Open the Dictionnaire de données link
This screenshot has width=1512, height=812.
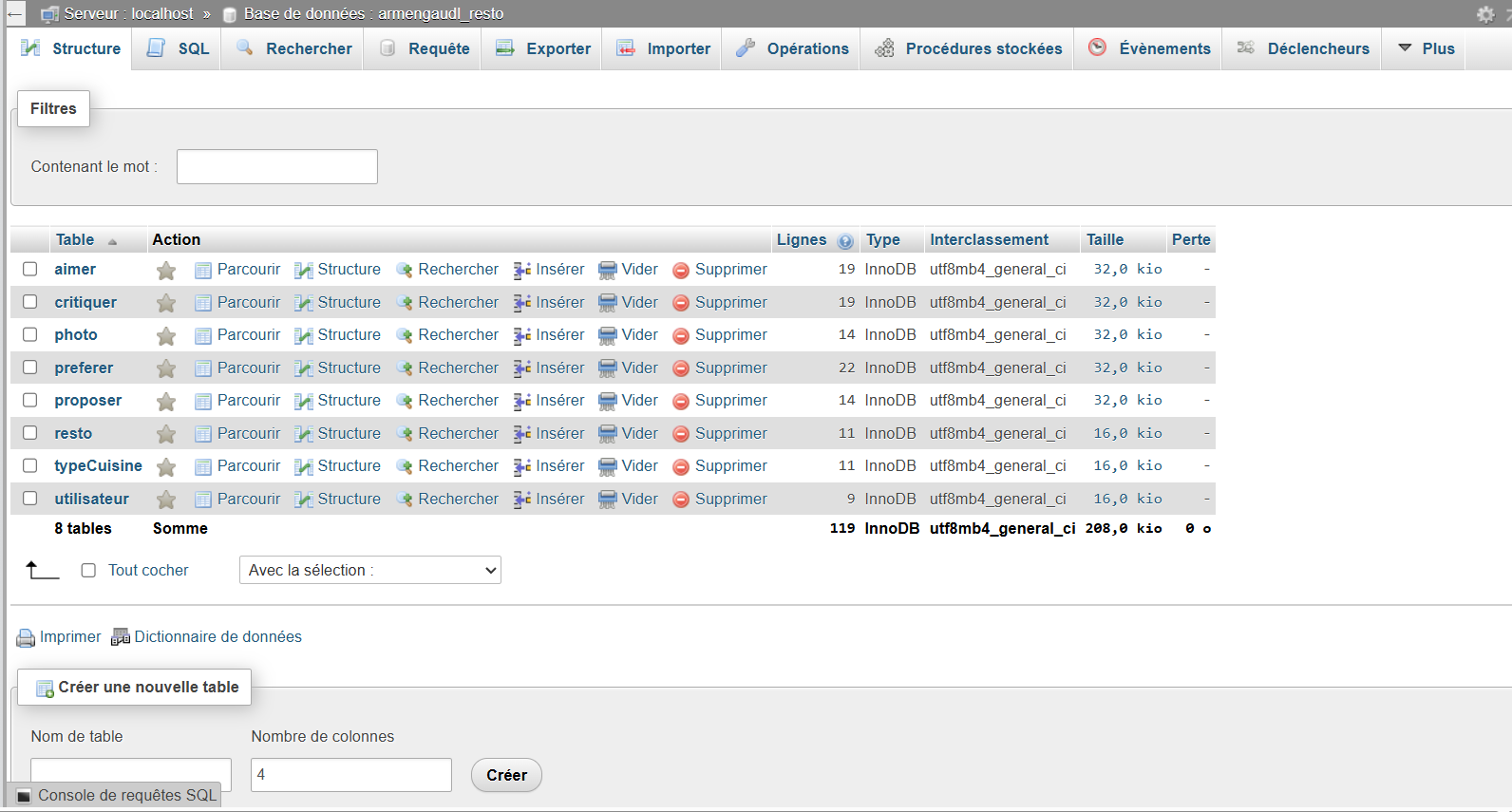click(x=217, y=637)
